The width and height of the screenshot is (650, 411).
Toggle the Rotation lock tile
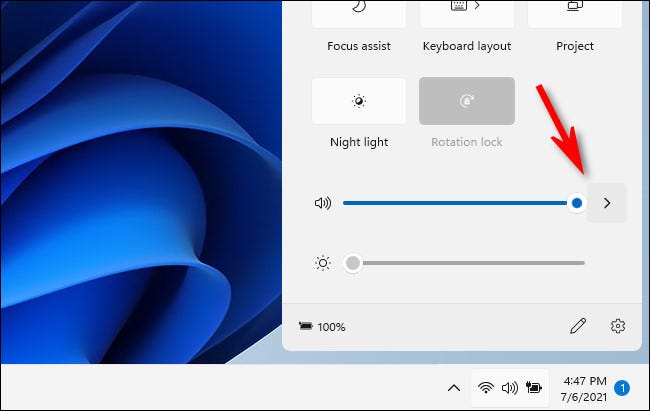467,101
